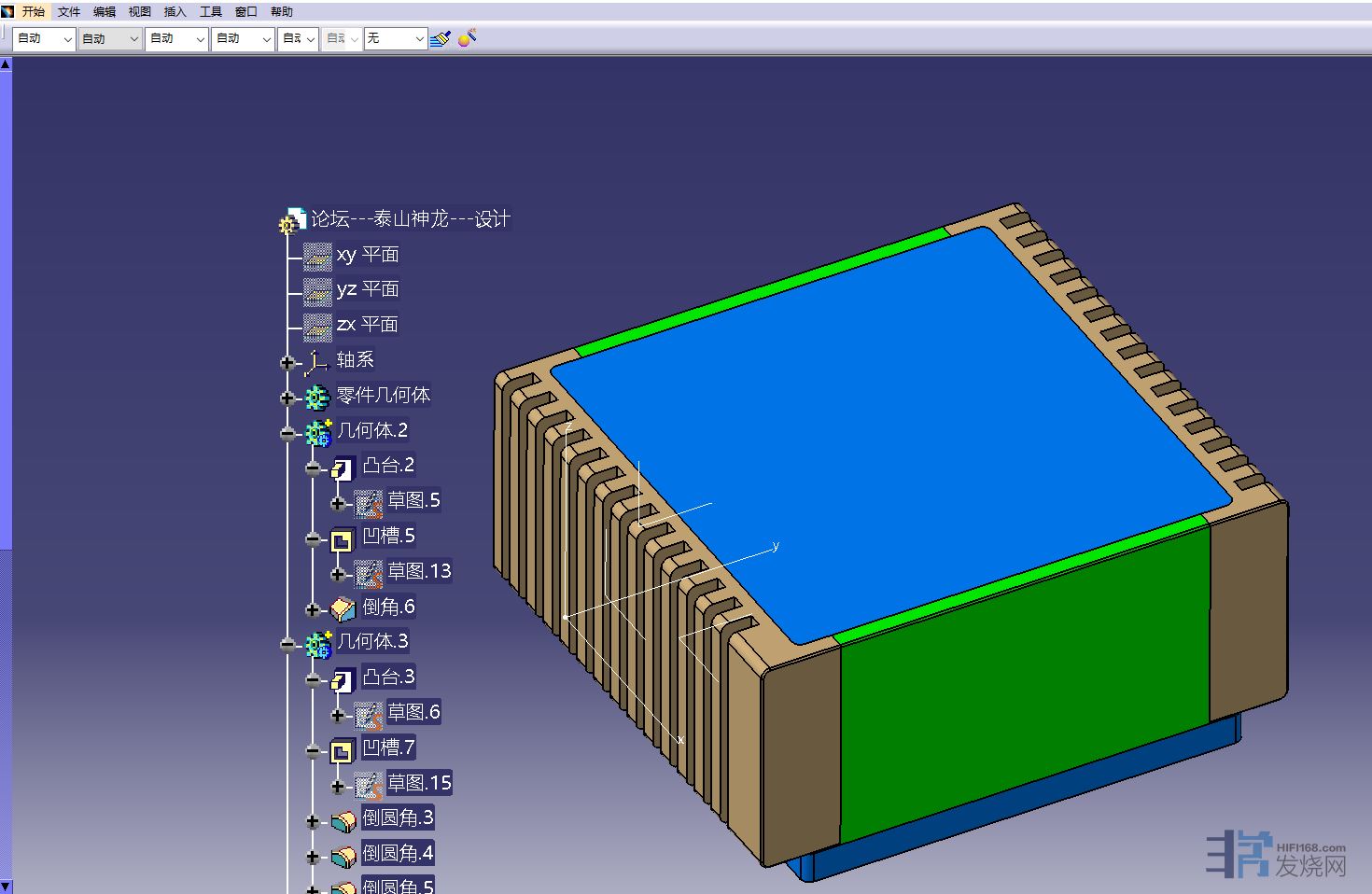This screenshot has height=894, width=1372.
Task: Click the 轴系 axis system icon
Action: click(x=317, y=362)
